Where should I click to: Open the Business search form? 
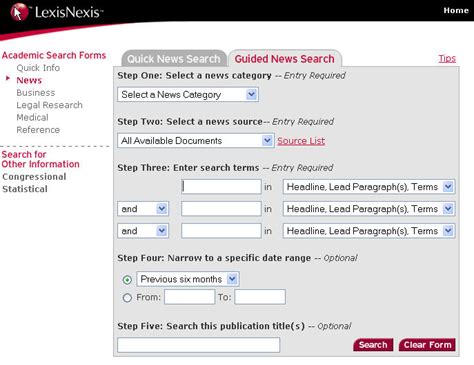pyautogui.click(x=36, y=93)
